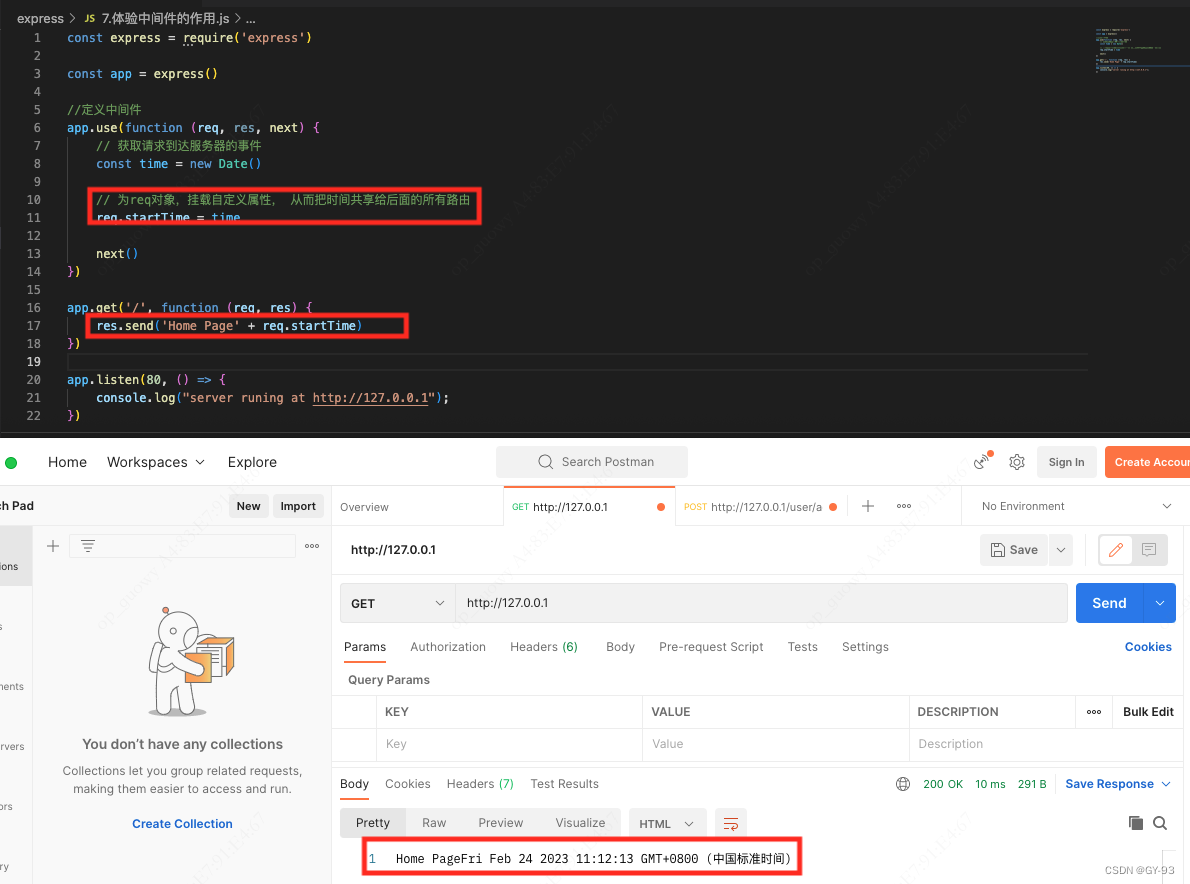Select the Preview response view

click(x=501, y=823)
